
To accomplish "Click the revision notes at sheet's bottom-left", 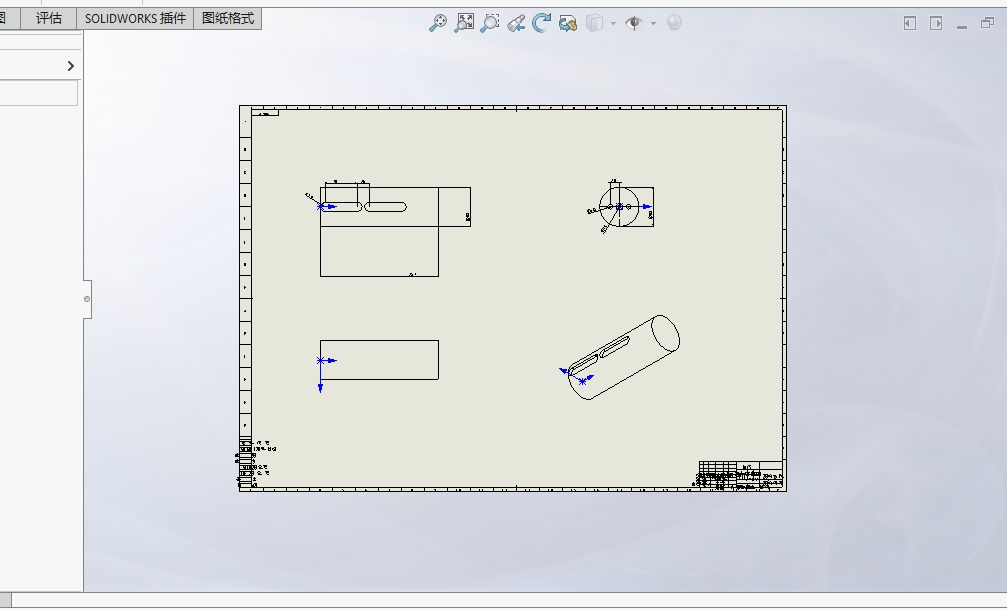I will click(255, 464).
